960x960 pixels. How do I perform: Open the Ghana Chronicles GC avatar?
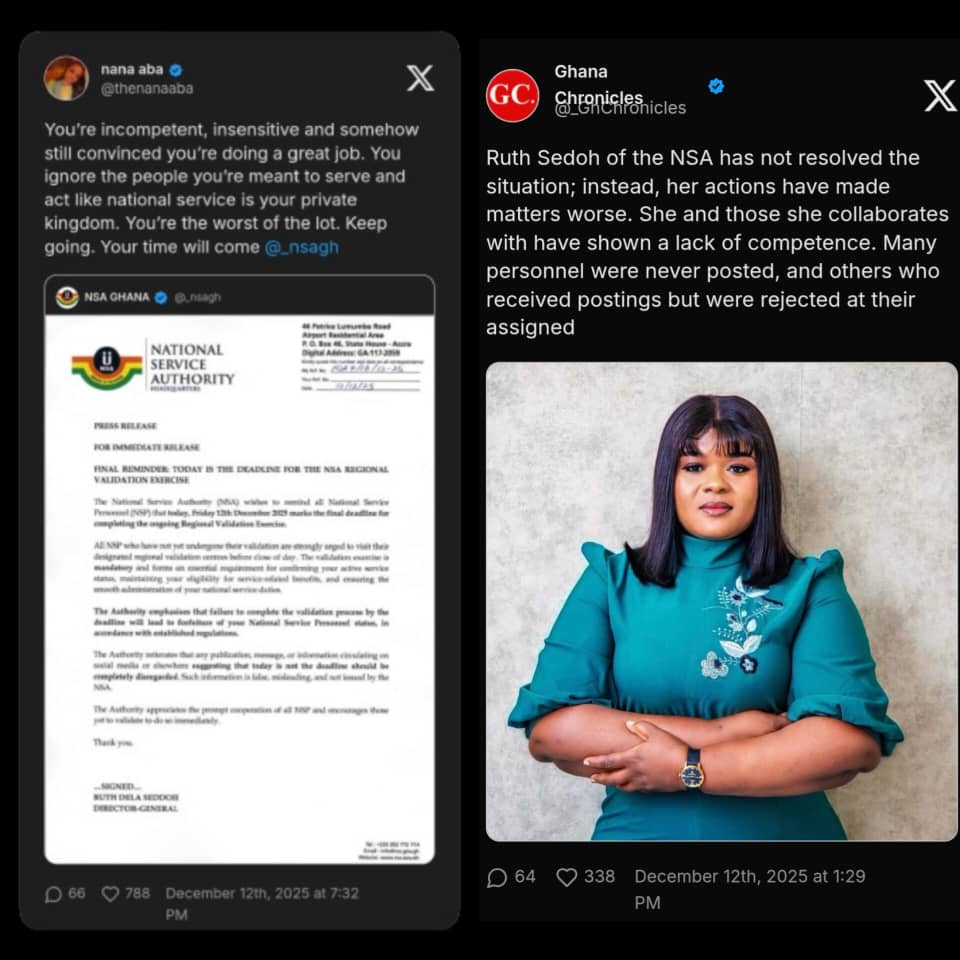point(512,96)
